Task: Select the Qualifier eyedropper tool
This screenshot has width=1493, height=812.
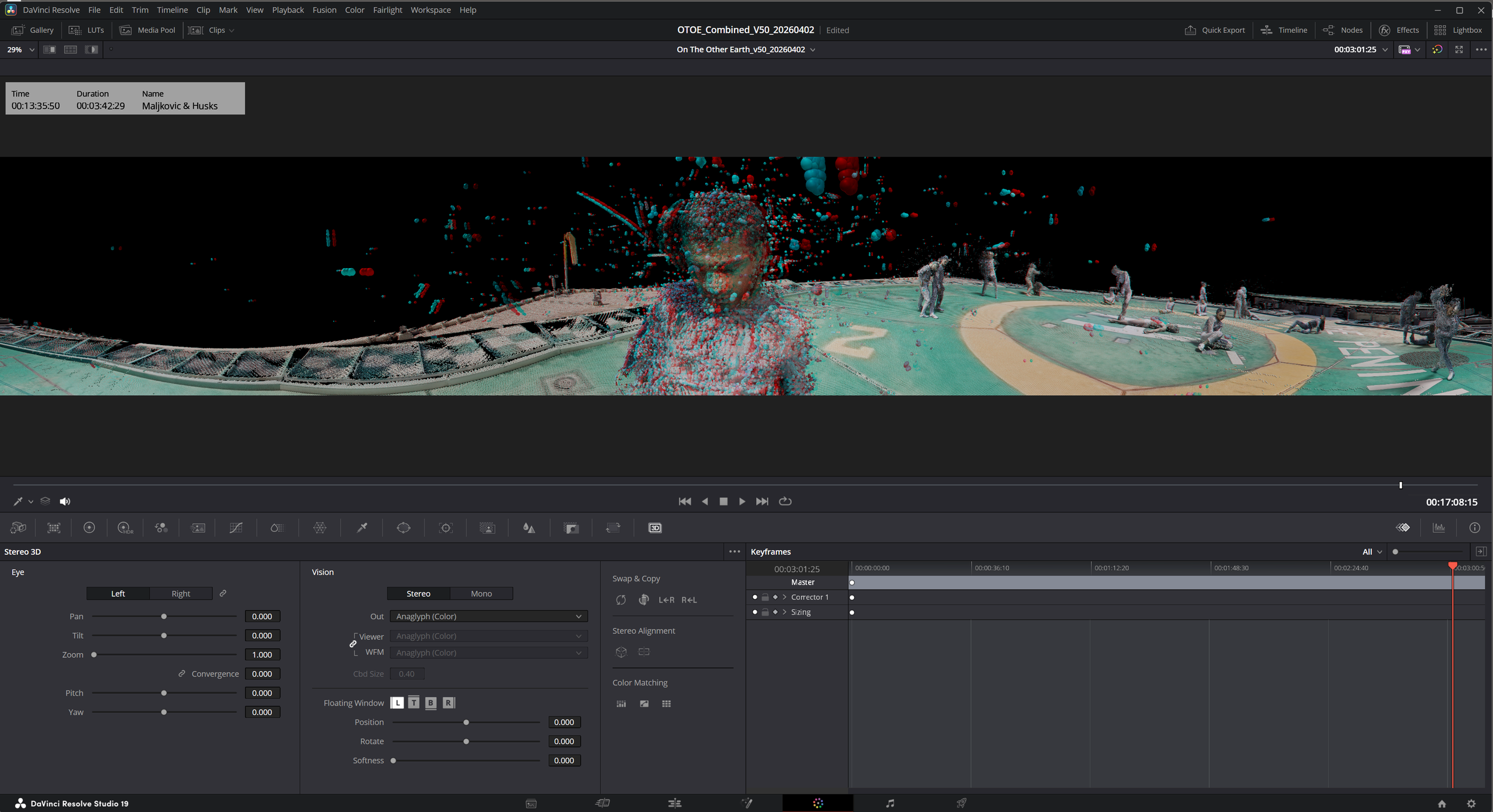Action: coord(361,528)
